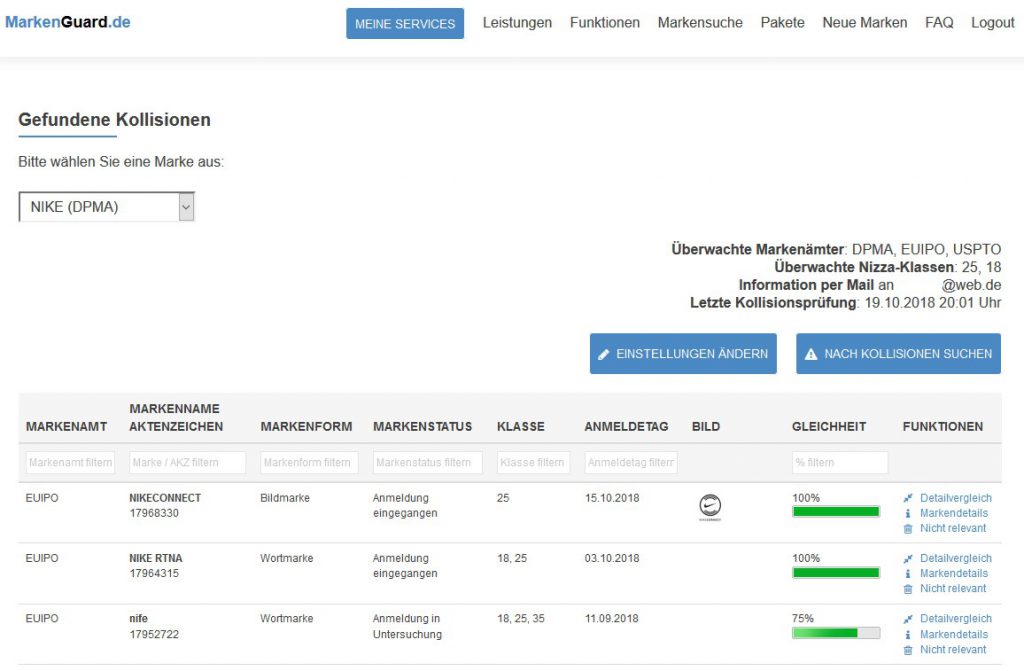Mark NIKE RTNA as Nicht relevant
The height and width of the screenshot is (671, 1024).
click(953, 589)
